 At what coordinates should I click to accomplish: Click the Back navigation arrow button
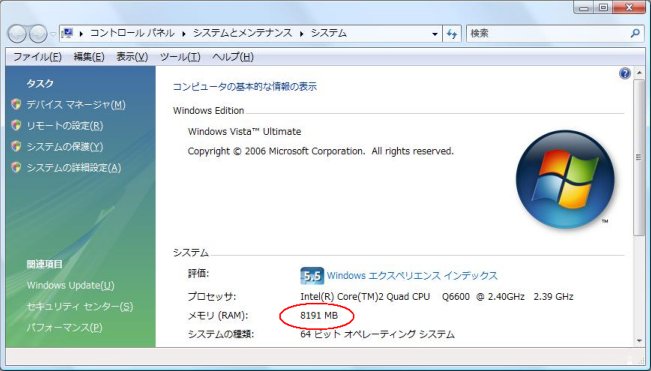tap(17, 34)
